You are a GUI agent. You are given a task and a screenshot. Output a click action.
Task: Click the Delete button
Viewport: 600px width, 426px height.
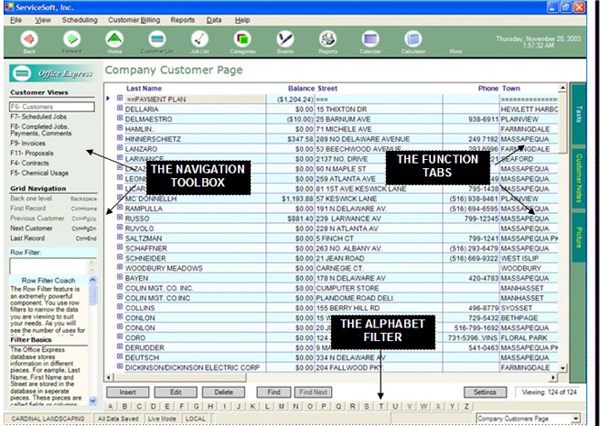click(223, 392)
